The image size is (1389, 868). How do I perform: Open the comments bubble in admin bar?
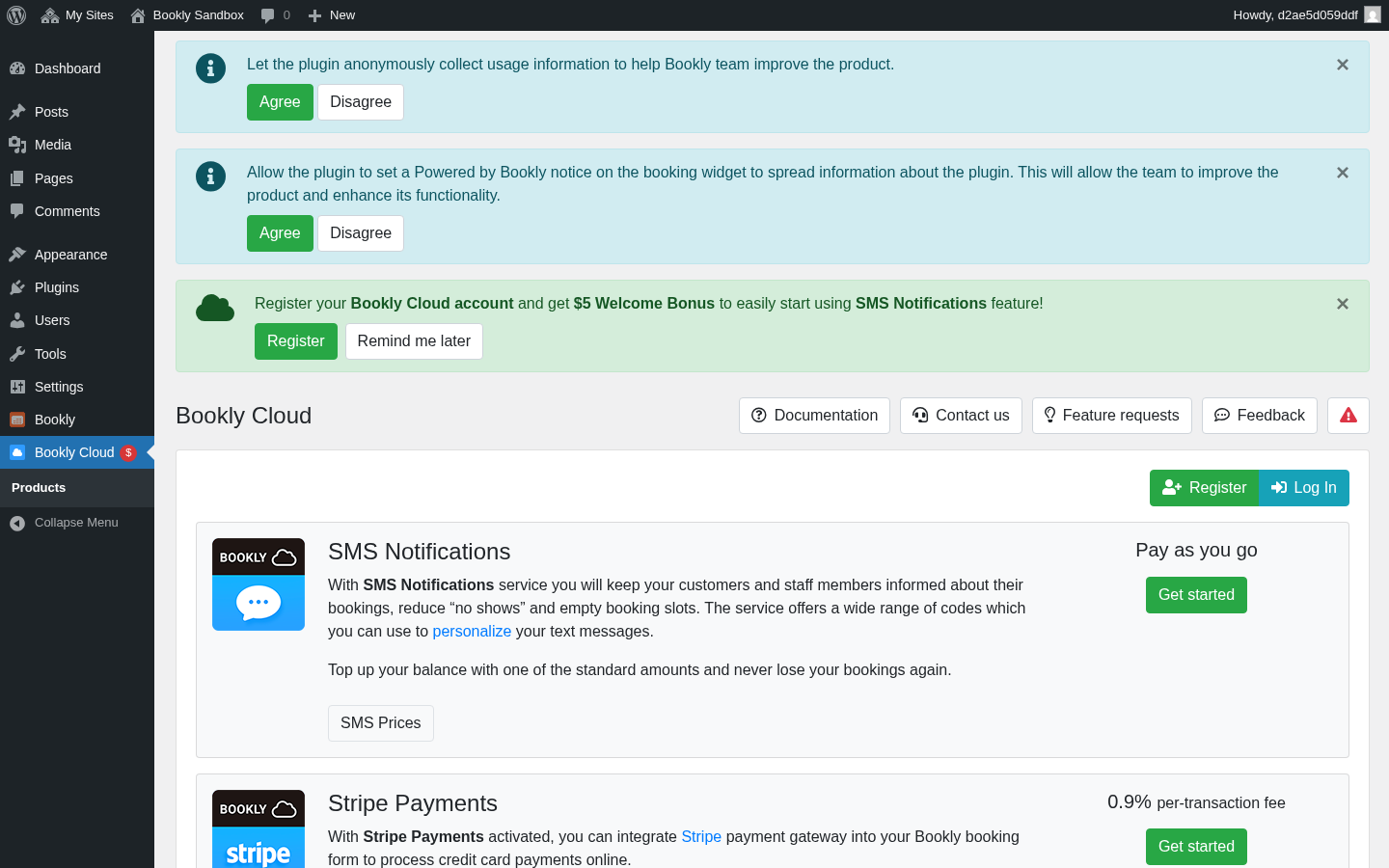point(275,15)
